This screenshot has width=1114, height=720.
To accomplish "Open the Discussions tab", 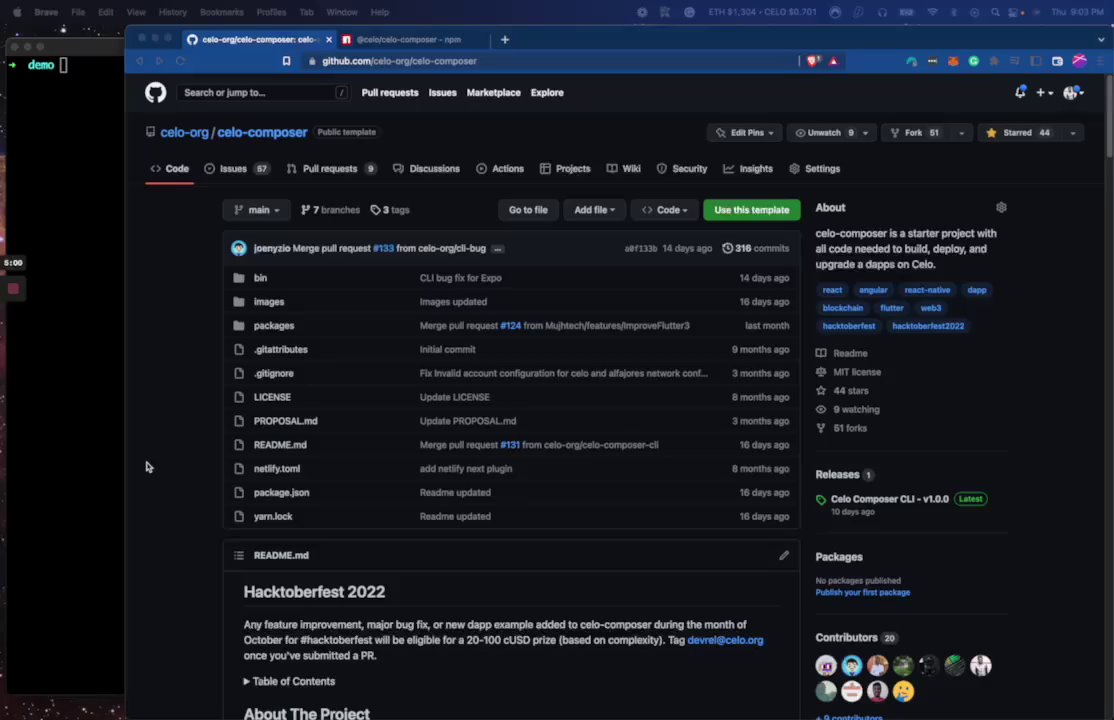I will [426, 168].
